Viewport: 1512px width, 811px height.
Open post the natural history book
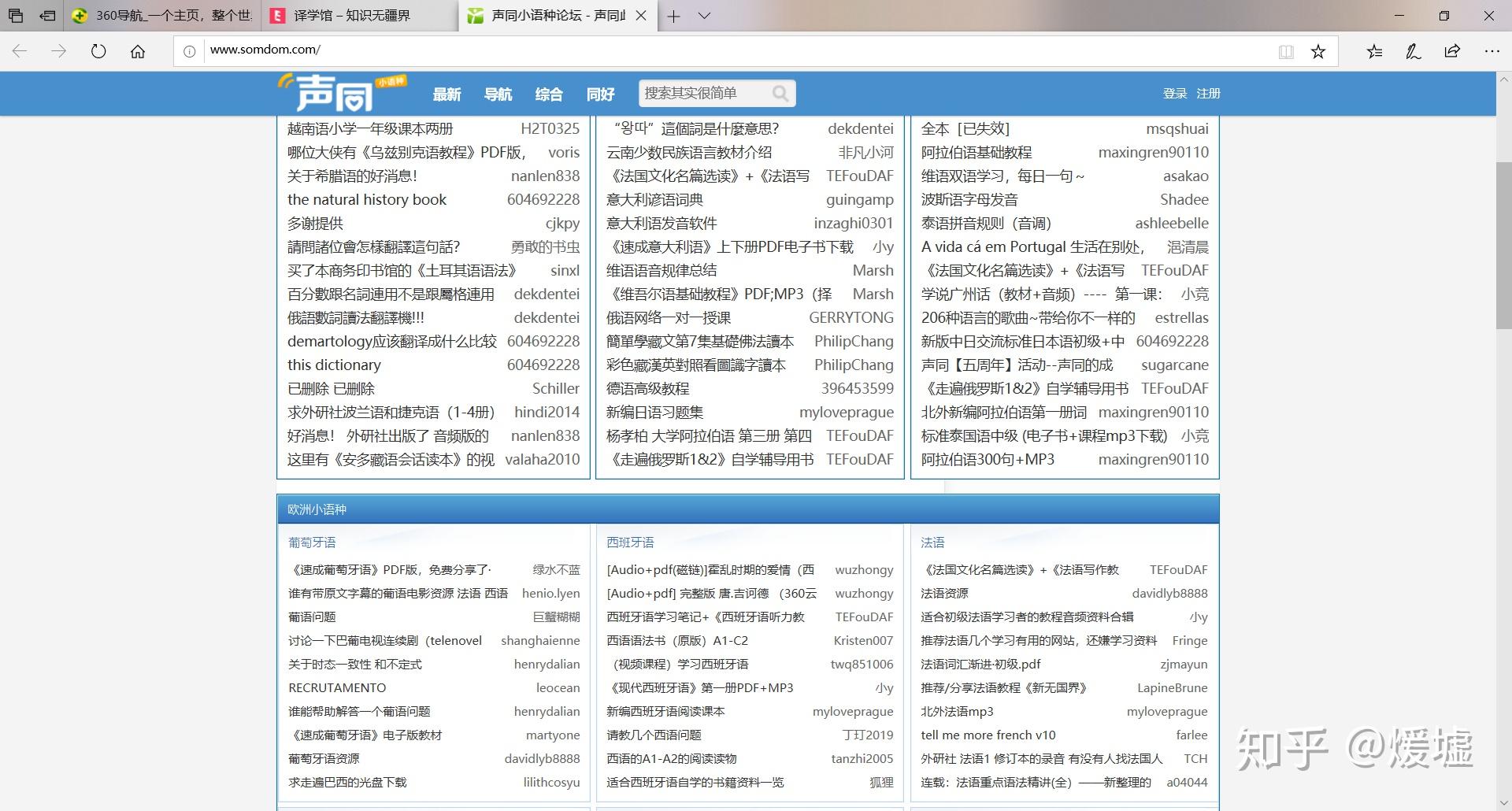pyautogui.click(x=367, y=199)
